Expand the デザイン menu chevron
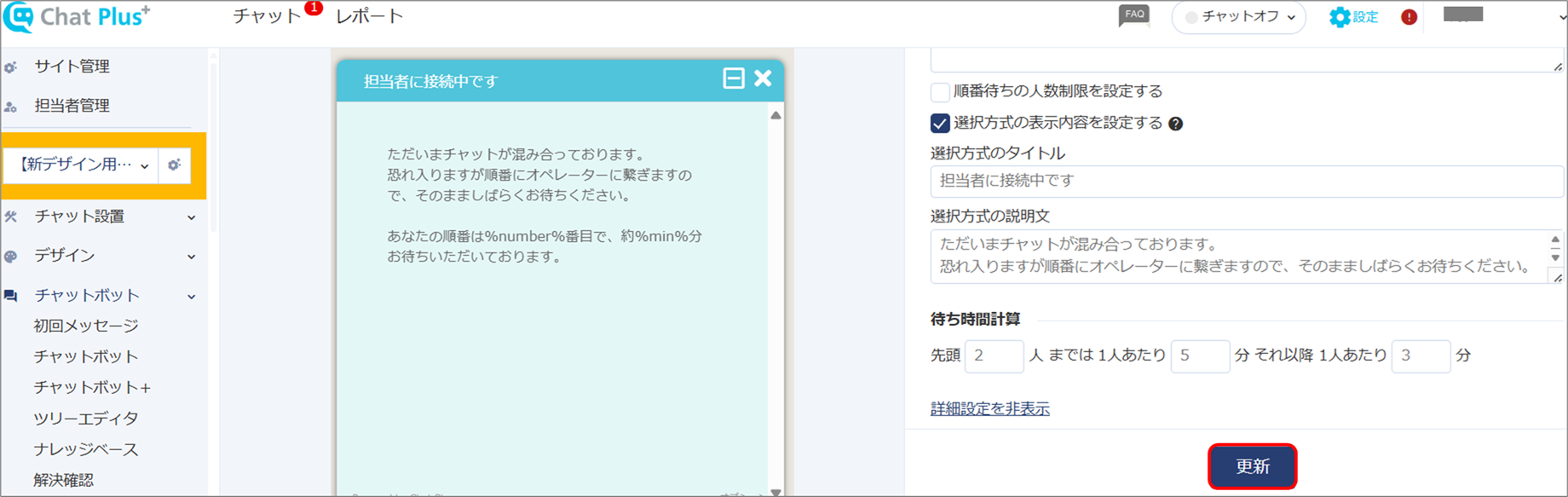Screen dimensions: 1568x497 [192, 257]
